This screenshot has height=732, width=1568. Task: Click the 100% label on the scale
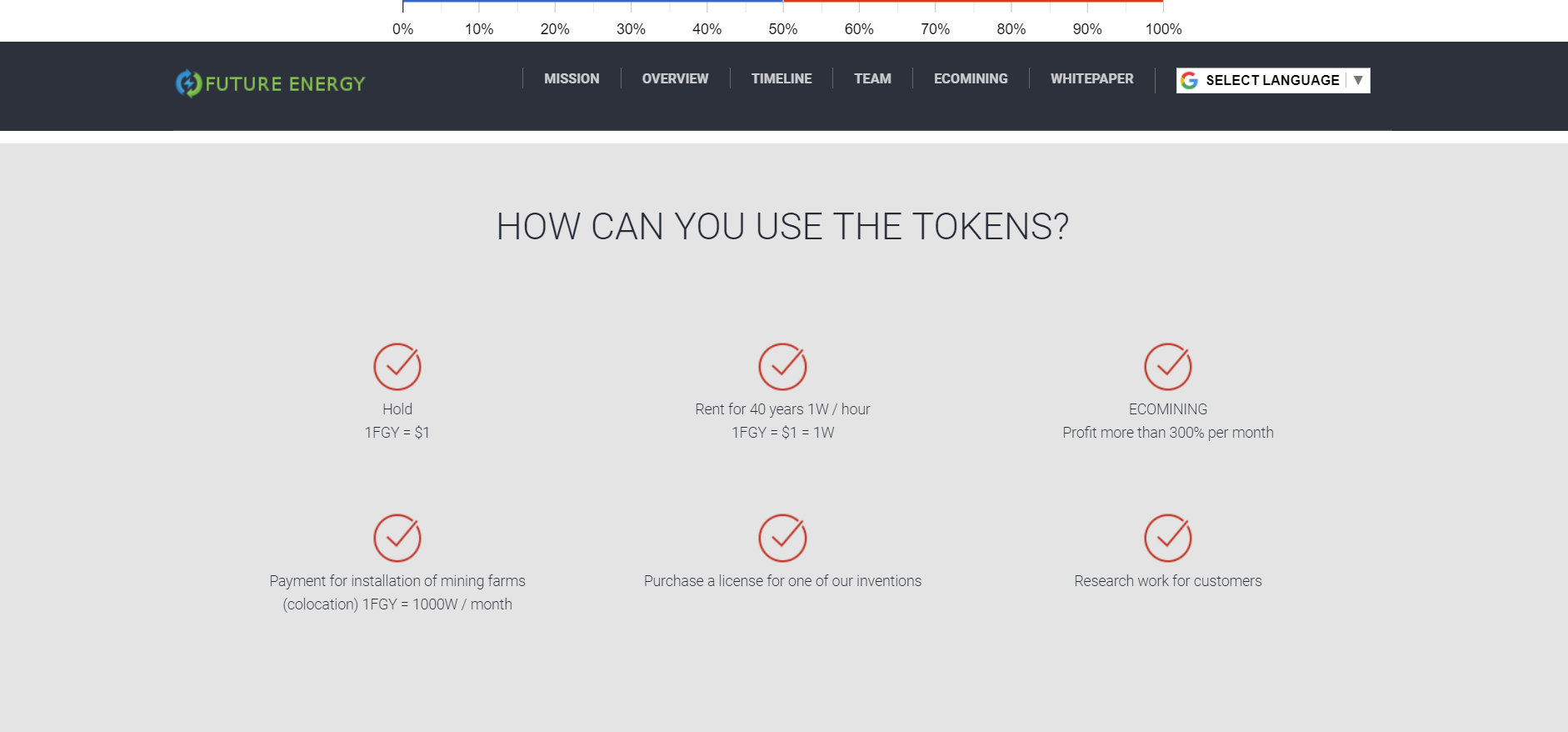click(x=1163, y=28)
